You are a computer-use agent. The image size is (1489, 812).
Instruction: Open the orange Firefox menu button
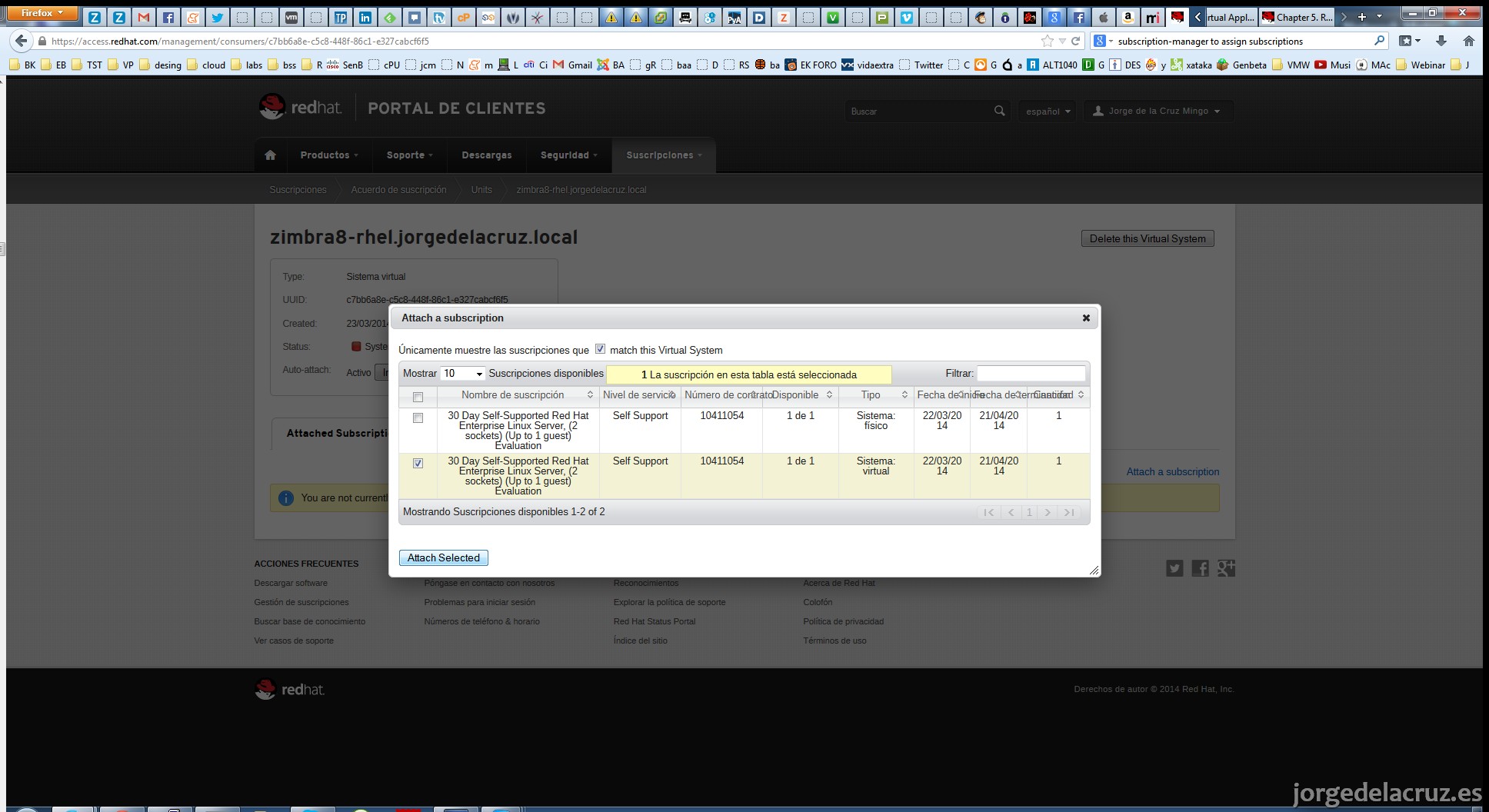pos(42,13)
